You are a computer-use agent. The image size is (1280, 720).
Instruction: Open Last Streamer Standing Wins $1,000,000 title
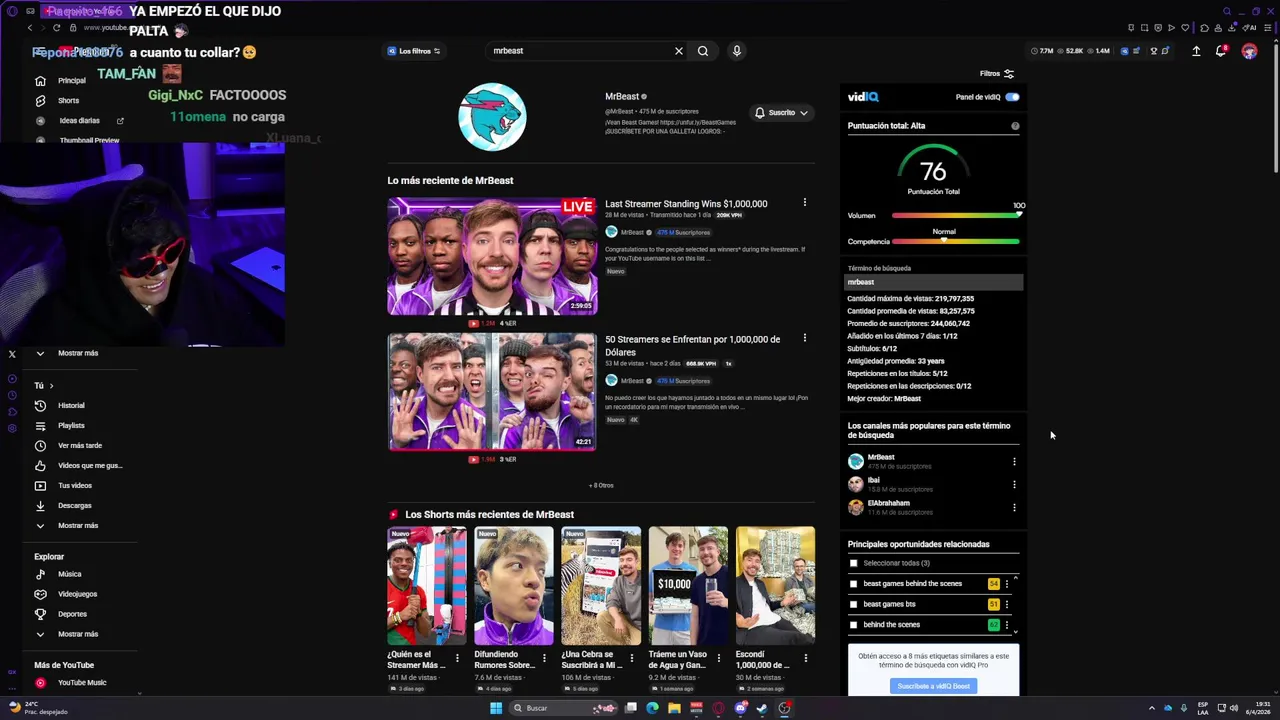point(686,204)
